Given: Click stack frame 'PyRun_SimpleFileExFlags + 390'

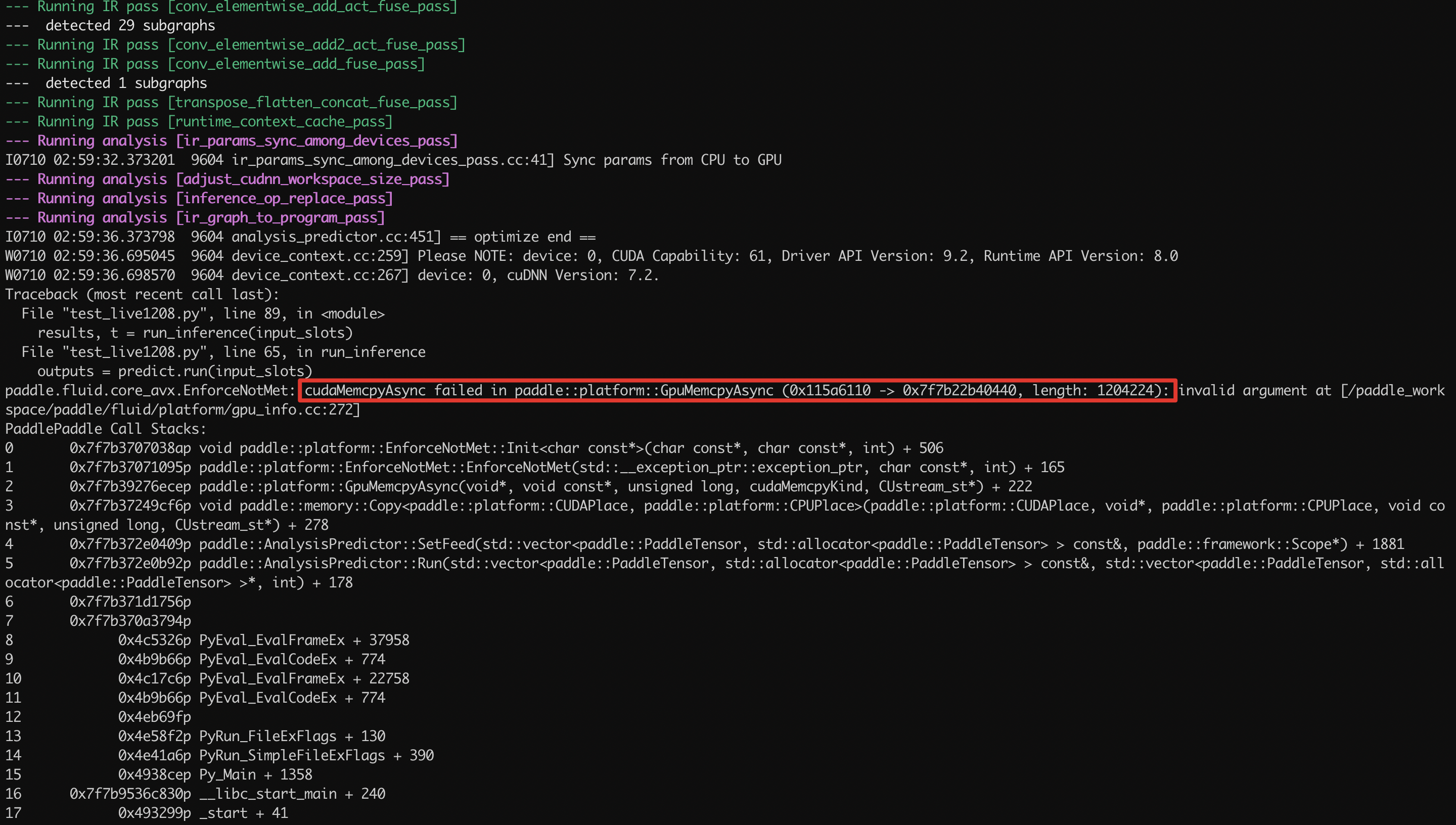Looking at the screenshot, I should click(316, 755).
